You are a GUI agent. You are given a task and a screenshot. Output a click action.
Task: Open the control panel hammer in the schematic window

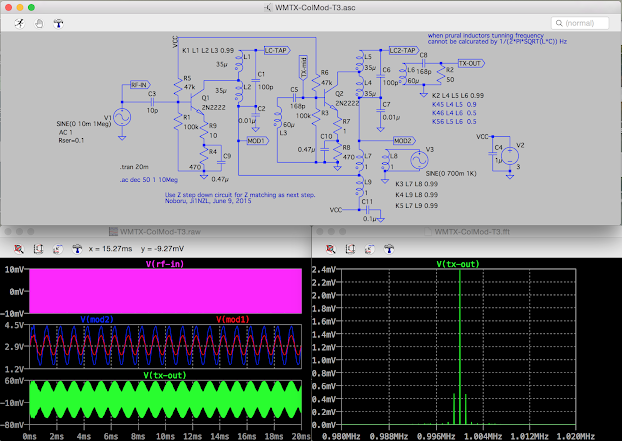coord(58,23)
